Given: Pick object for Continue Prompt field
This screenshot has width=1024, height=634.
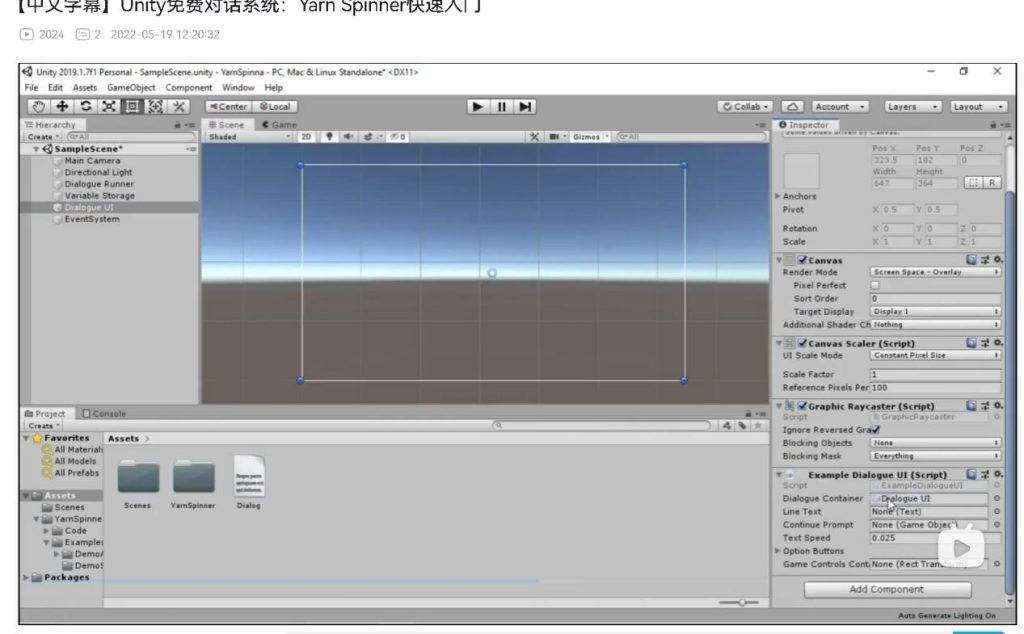Looking at the screenshot, I should tap(997, 524).
